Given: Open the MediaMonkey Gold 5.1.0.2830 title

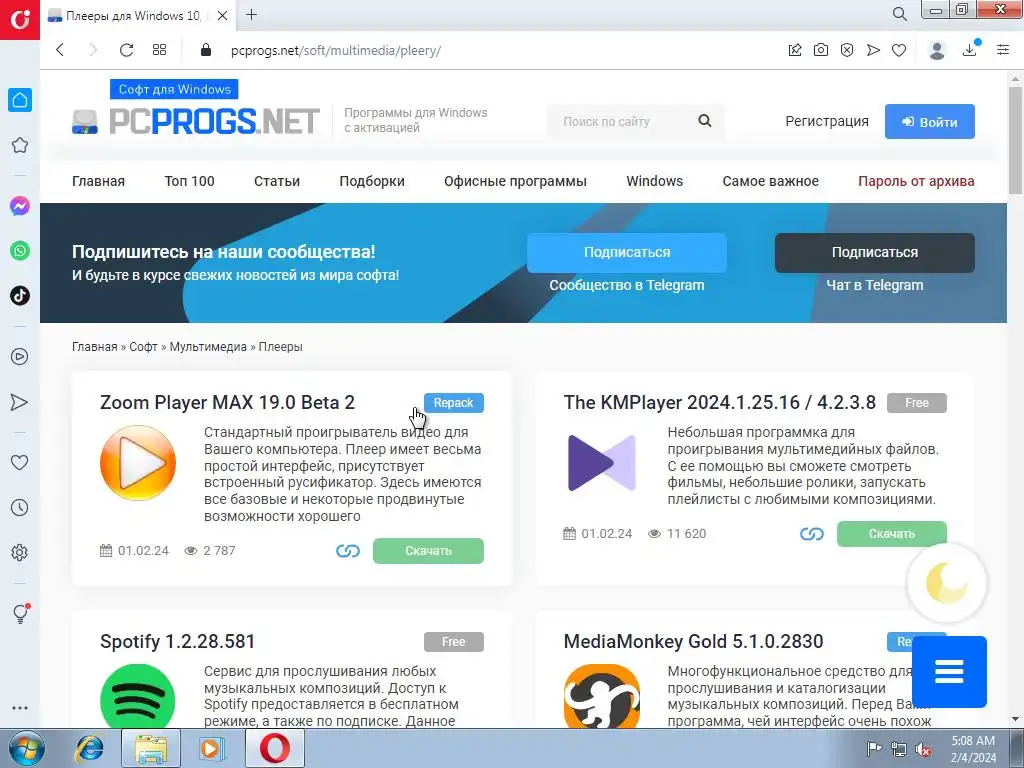Looking at the screenshot, I should (x=694, y=641).
